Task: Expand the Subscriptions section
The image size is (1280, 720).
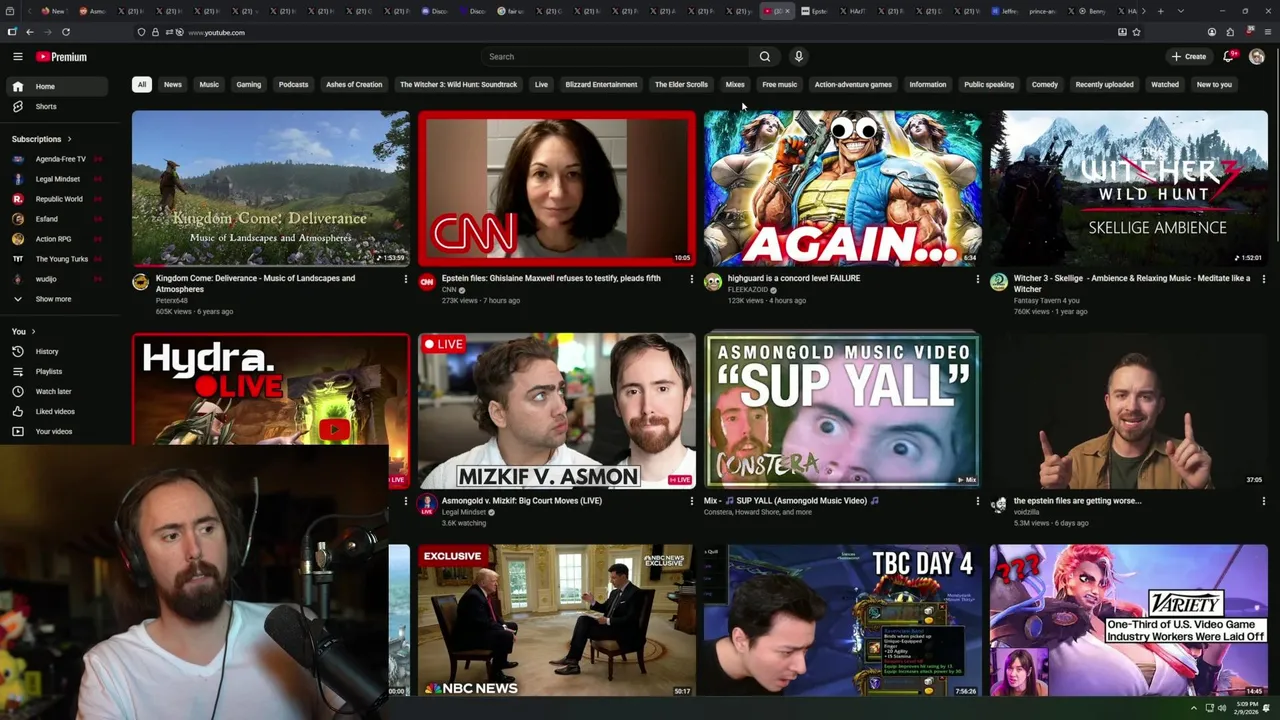Action: click(x=42, y=139)
